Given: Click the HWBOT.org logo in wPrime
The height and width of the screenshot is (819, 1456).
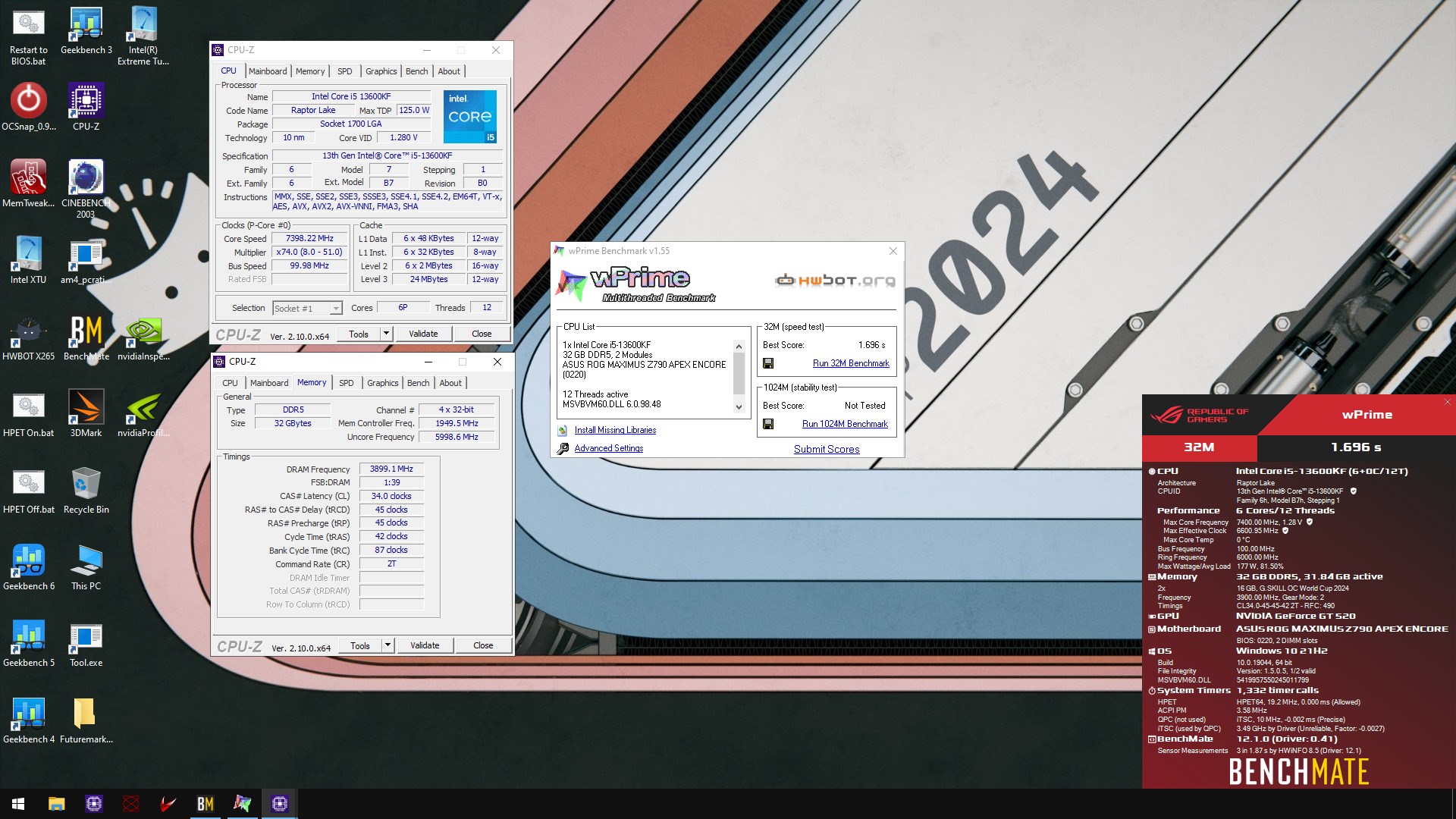Looking at the screenshot, I should (x=836, y=281).
